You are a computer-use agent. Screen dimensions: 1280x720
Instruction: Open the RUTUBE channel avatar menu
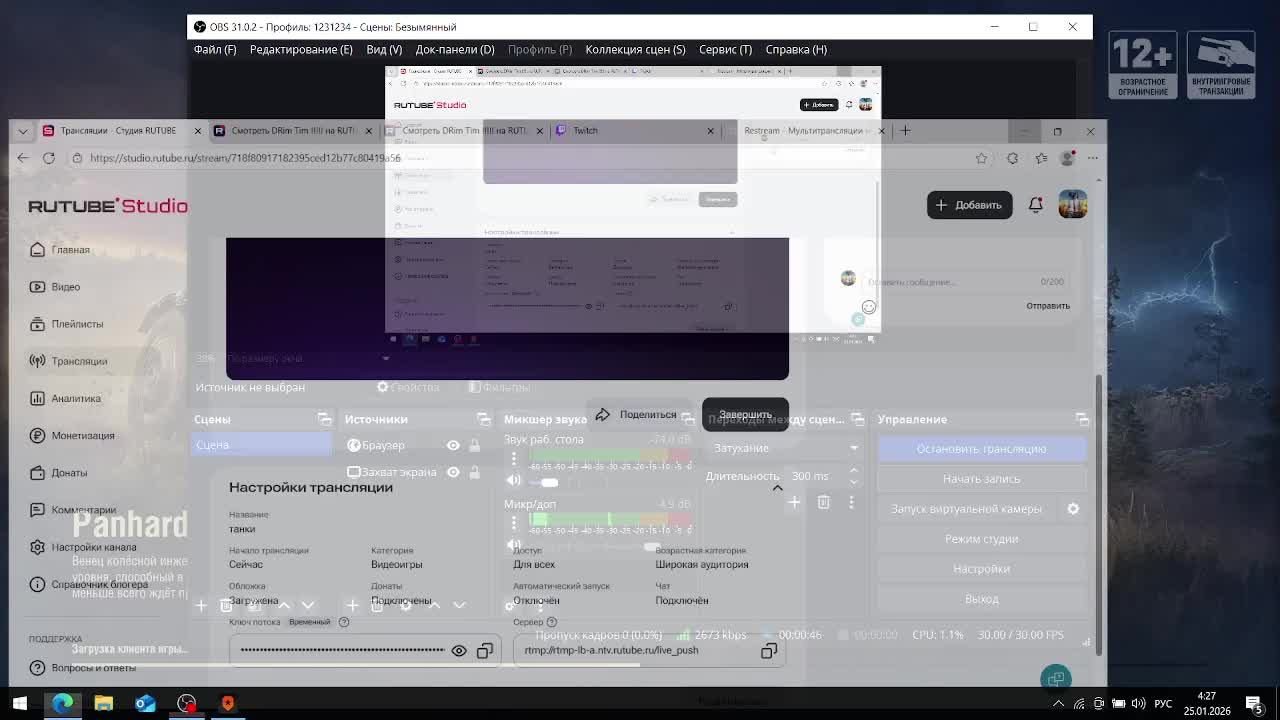click(1073, 205)
